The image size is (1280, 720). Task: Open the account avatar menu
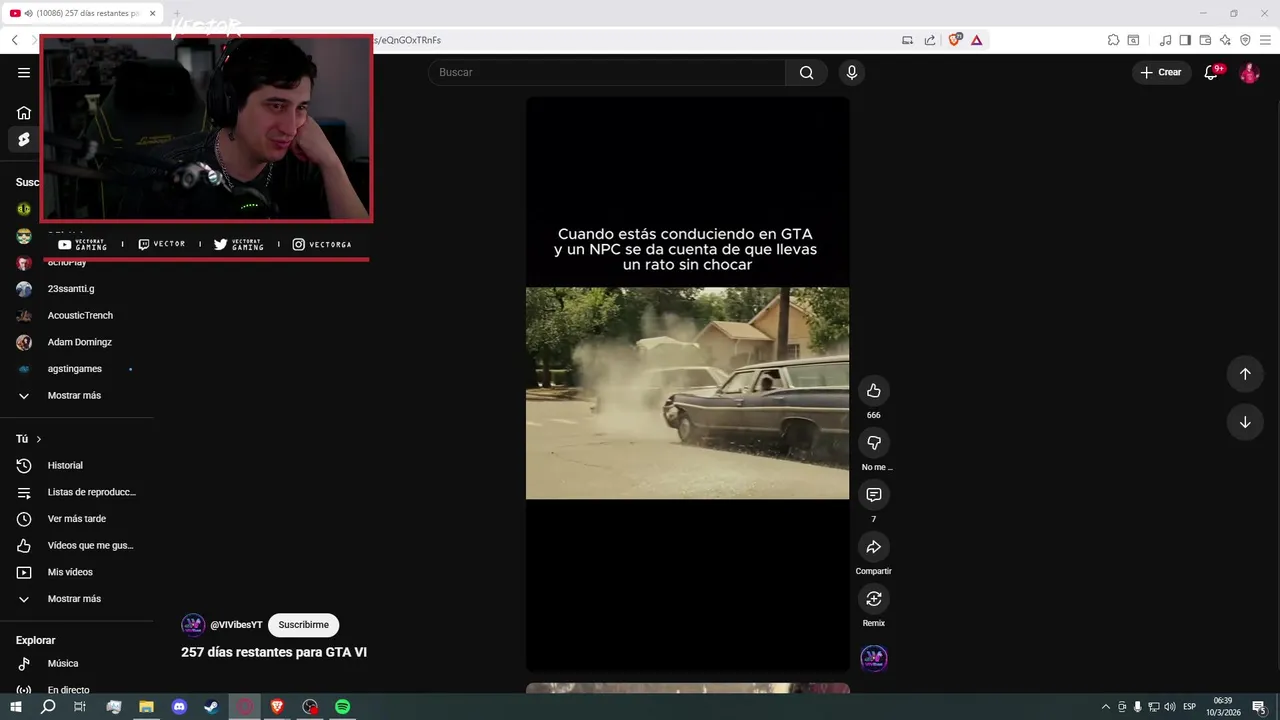coord(1249,72)
